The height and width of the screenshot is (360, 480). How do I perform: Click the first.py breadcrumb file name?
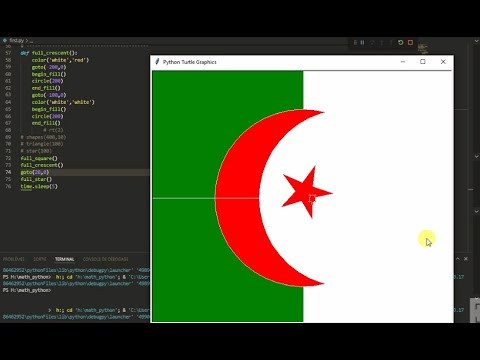(16, 40)
